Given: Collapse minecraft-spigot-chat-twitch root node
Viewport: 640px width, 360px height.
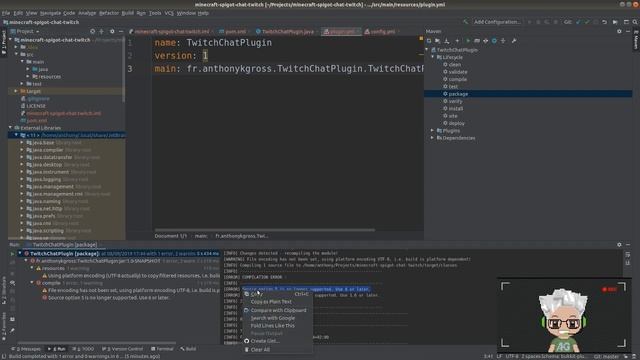Looking at the screenshot, I should click(x=11, y=40).
